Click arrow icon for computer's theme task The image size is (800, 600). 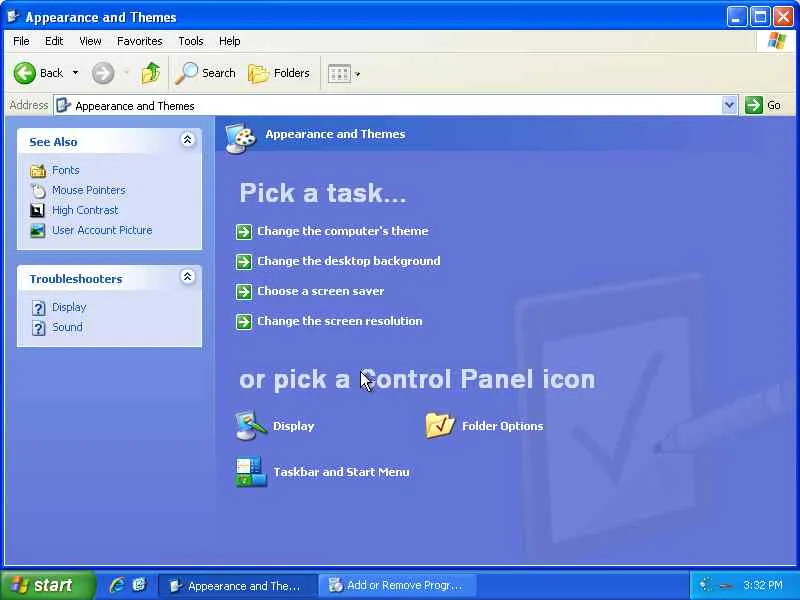244,232
